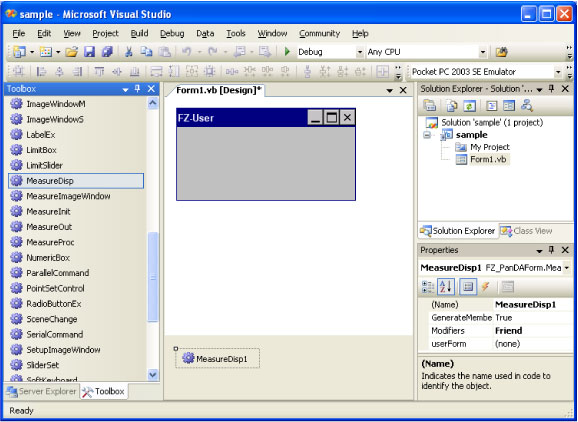The width and height of the screenshot is (578, 422).
Task: Click the Cut scissors icon
Action: tap(129, 52)
